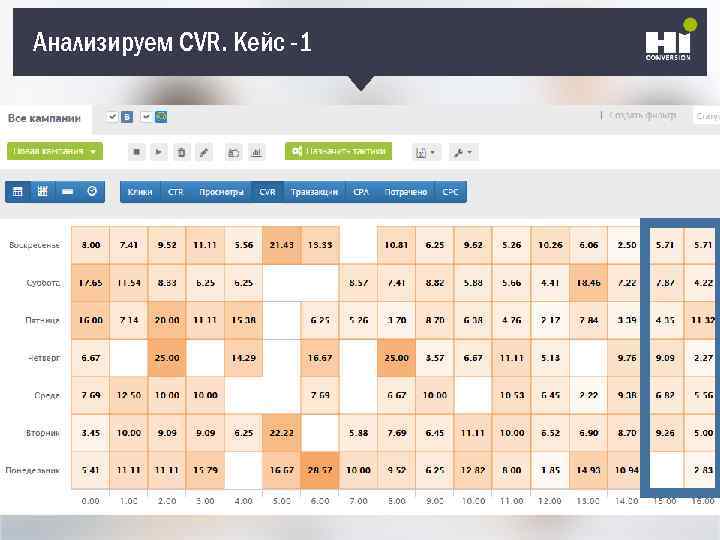Open the Новая кампания dropdown
This screenshot has width=720, height=540.
pyautogui.click(x=55, y=151)
